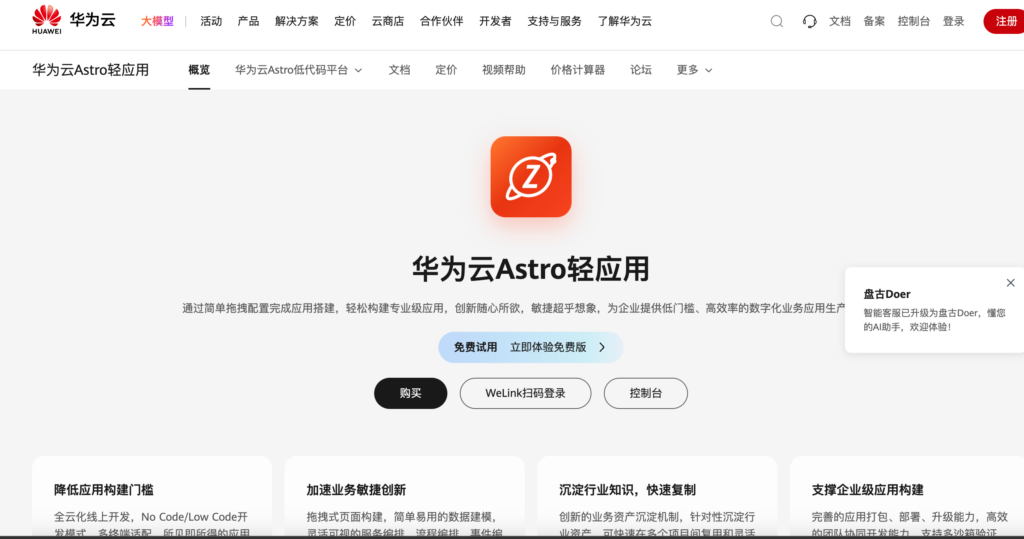
Task: Click the 华为云Astro轻应用 sub-navigation title
Action: (x=91, y=70)
